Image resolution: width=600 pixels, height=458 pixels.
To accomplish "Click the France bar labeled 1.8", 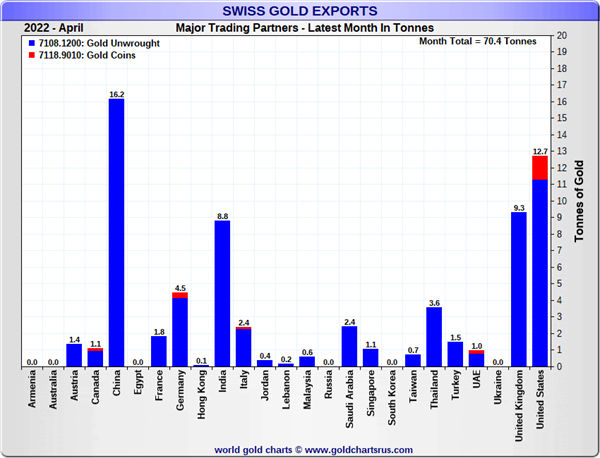I will [x=159, y=351].
